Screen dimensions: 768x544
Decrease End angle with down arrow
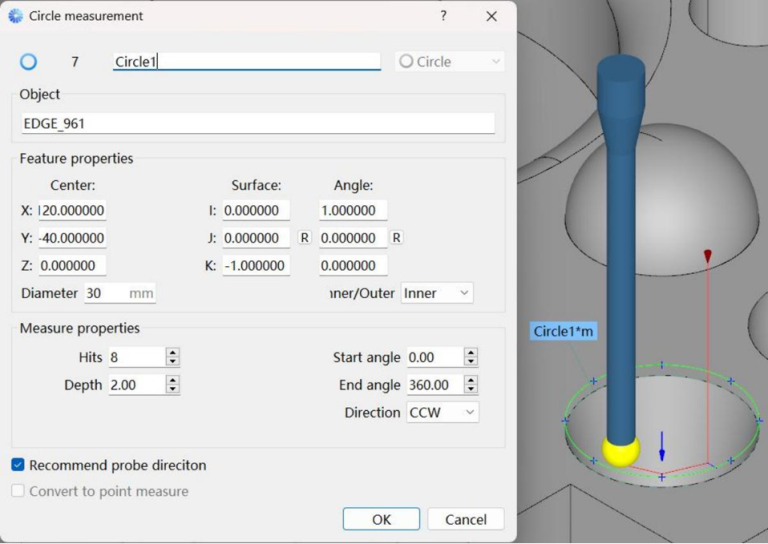471,390
